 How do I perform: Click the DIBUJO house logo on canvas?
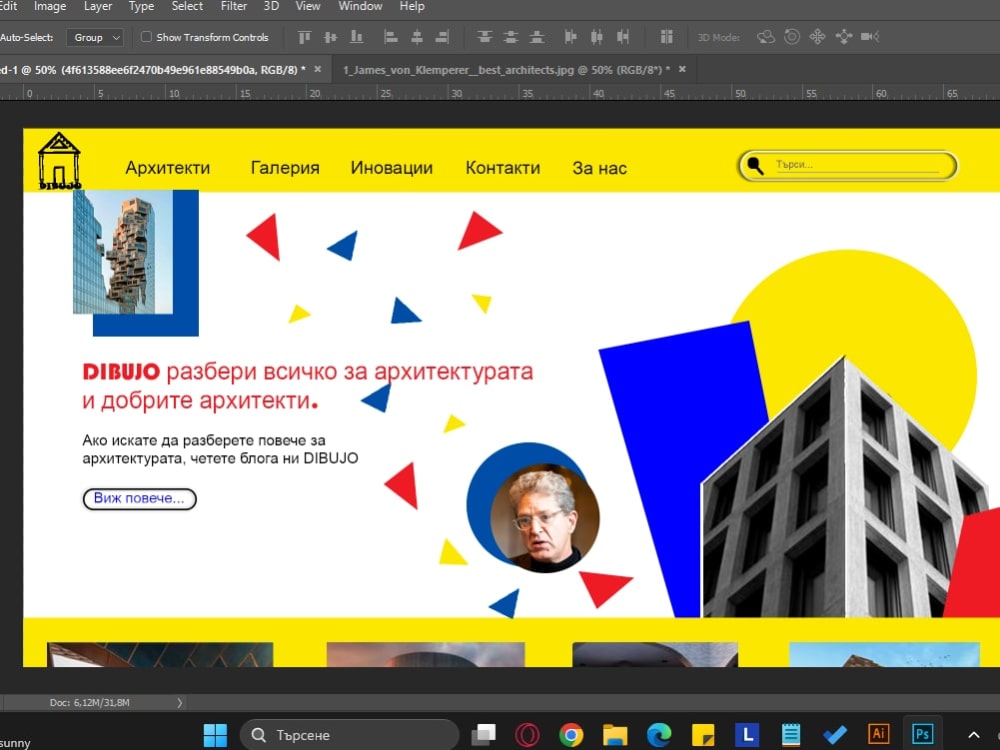coord(59,161)
